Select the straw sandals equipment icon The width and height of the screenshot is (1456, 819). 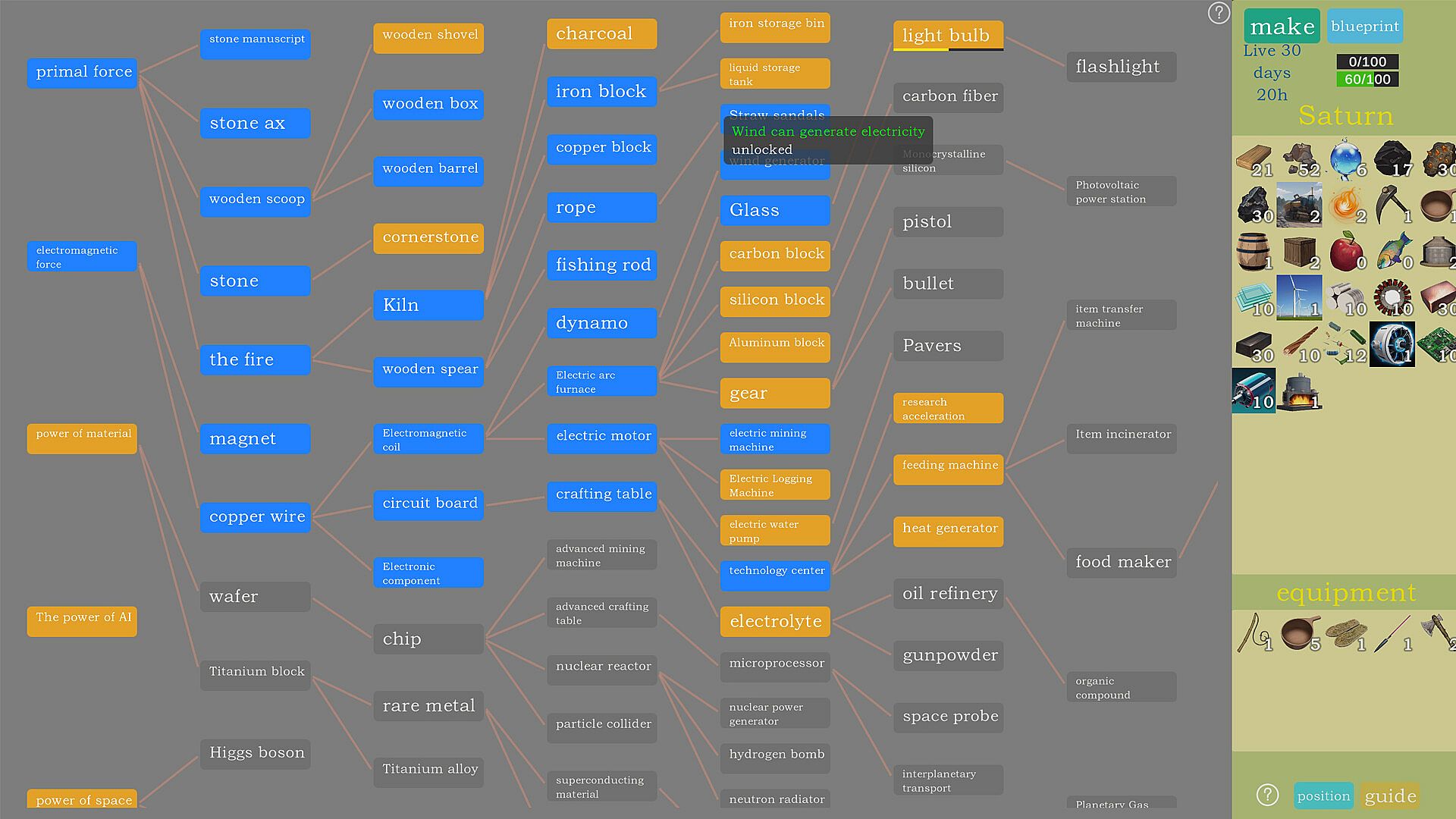tap(1346, 633)
